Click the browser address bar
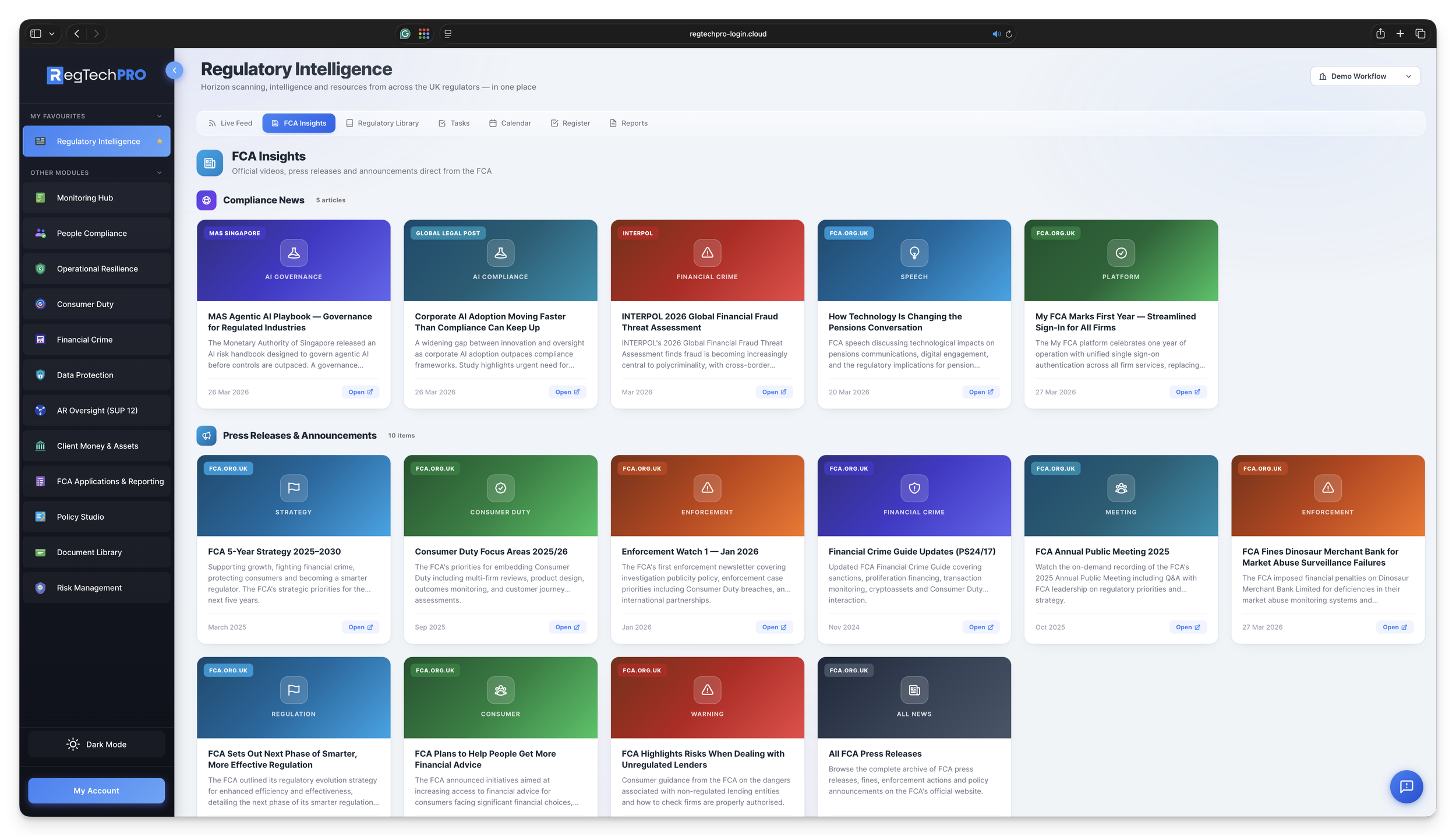 pos(727,34)
